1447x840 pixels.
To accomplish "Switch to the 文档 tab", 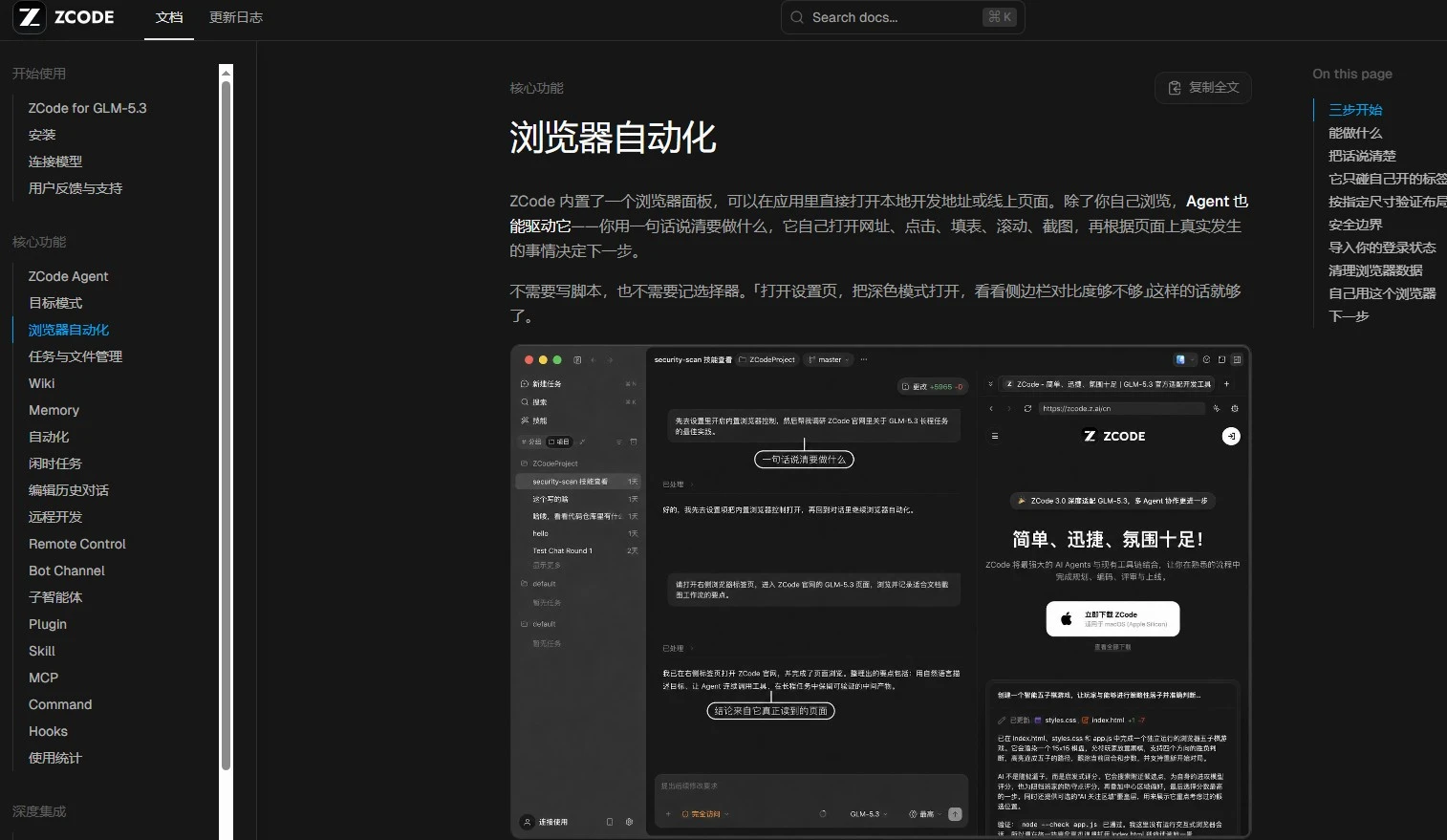I will pyautogui.click(x=169, y=17).
